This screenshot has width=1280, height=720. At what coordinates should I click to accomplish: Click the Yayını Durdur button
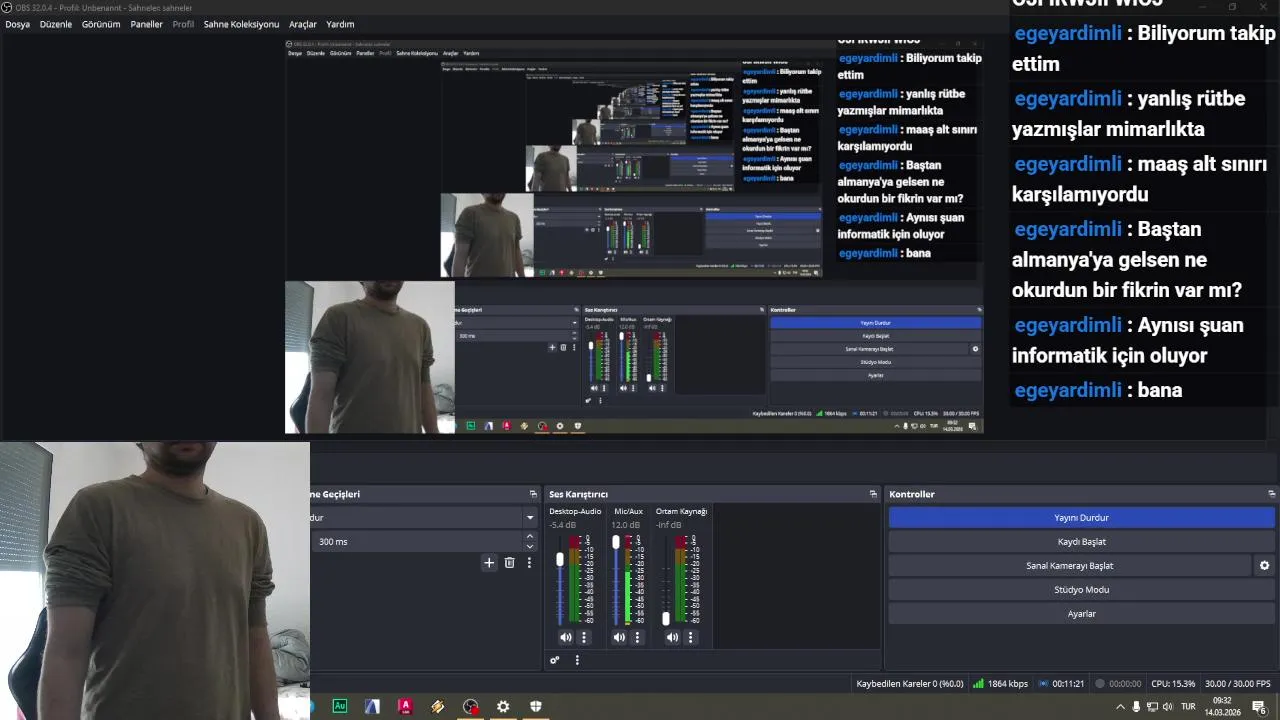tap(1081, 517)
